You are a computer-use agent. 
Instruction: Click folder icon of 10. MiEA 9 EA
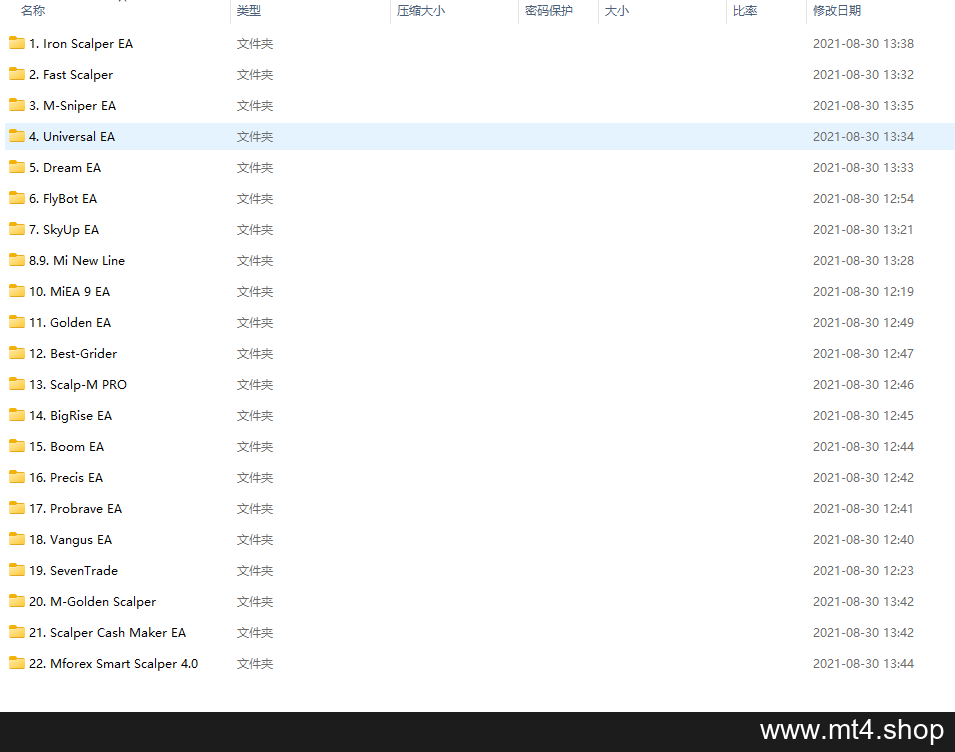(x=17, y=291)
